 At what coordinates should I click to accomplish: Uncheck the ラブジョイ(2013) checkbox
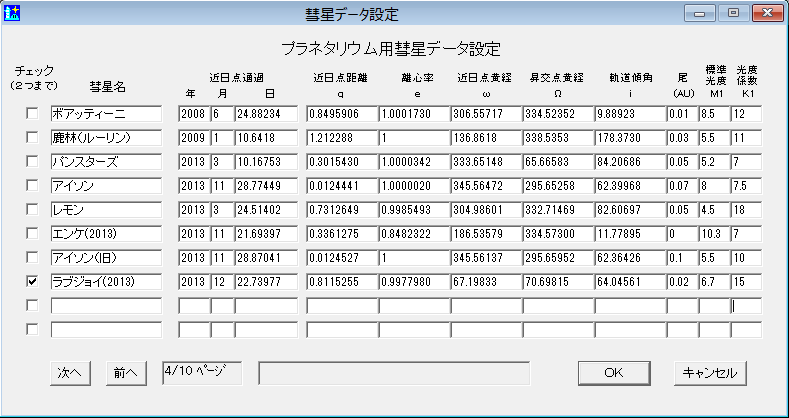point(32,282)
